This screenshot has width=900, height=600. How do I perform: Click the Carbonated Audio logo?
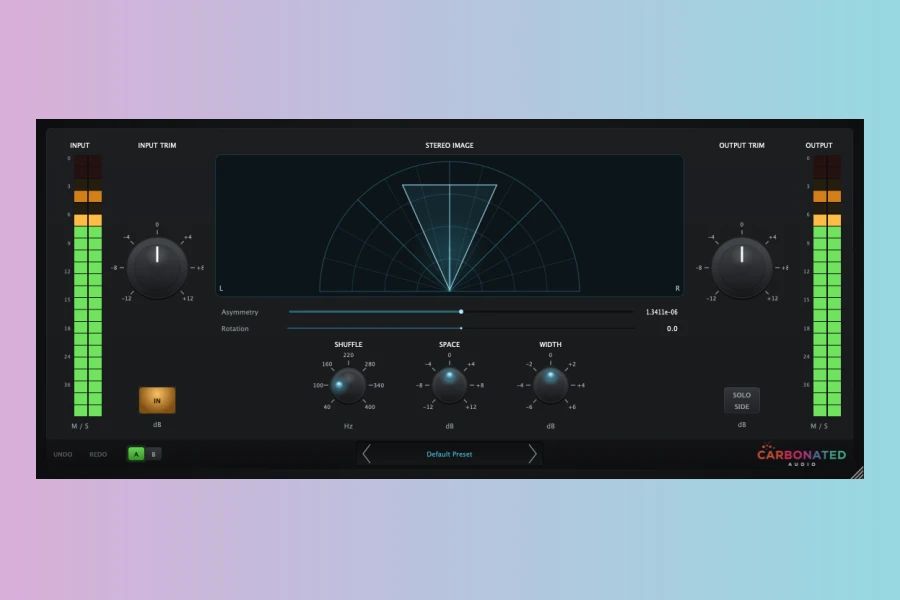[801, 456]
